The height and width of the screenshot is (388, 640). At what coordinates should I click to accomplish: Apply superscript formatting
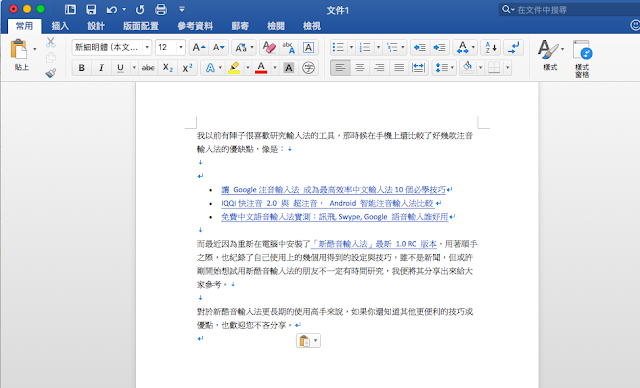point(187,68)
